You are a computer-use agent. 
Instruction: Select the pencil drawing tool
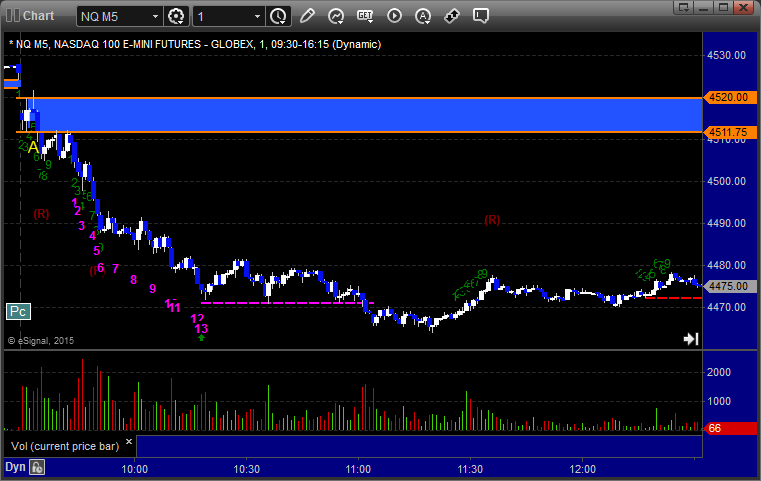point(307,16)
